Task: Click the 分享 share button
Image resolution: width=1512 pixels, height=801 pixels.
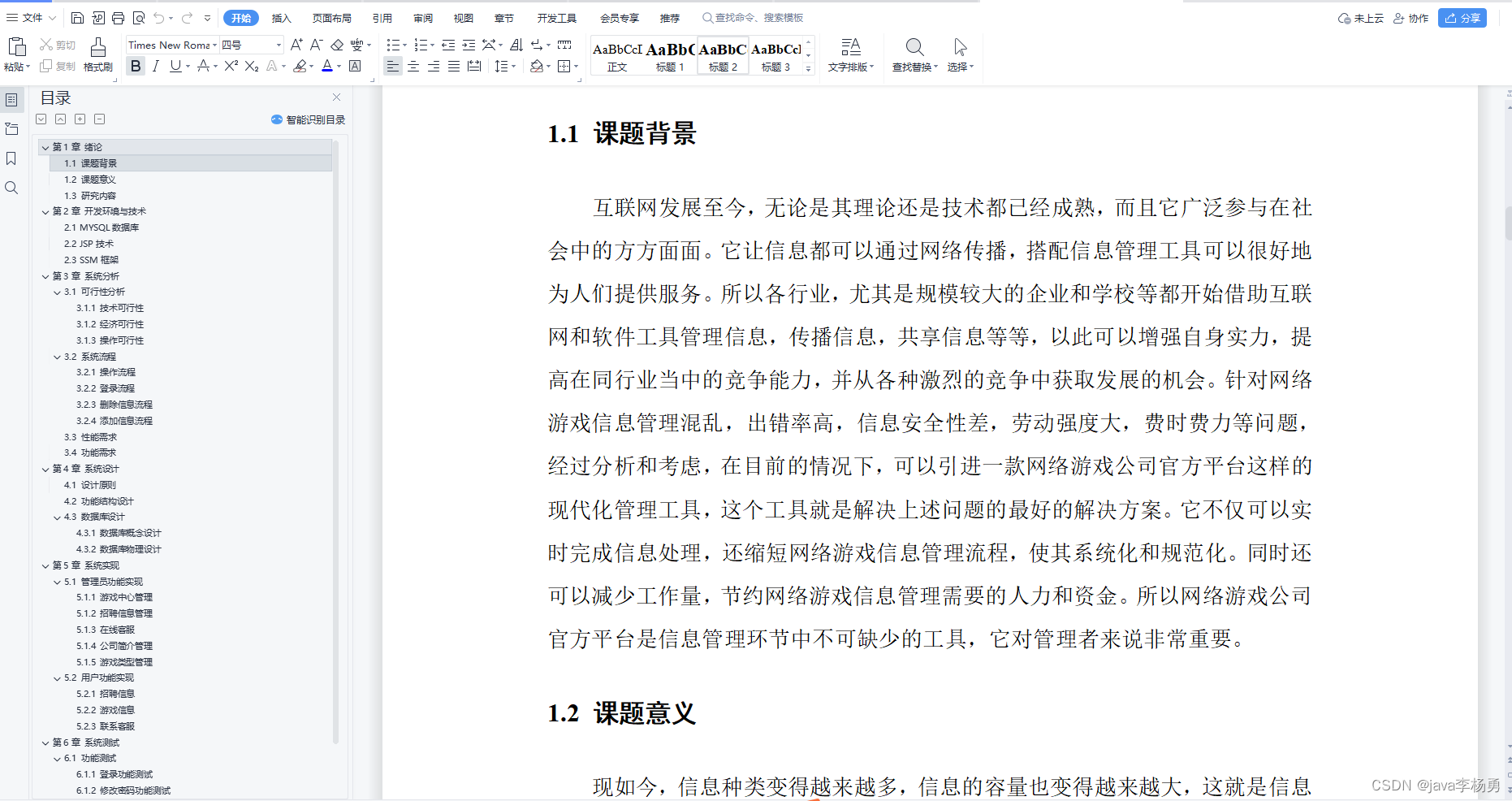Action: coord(1462,18)
